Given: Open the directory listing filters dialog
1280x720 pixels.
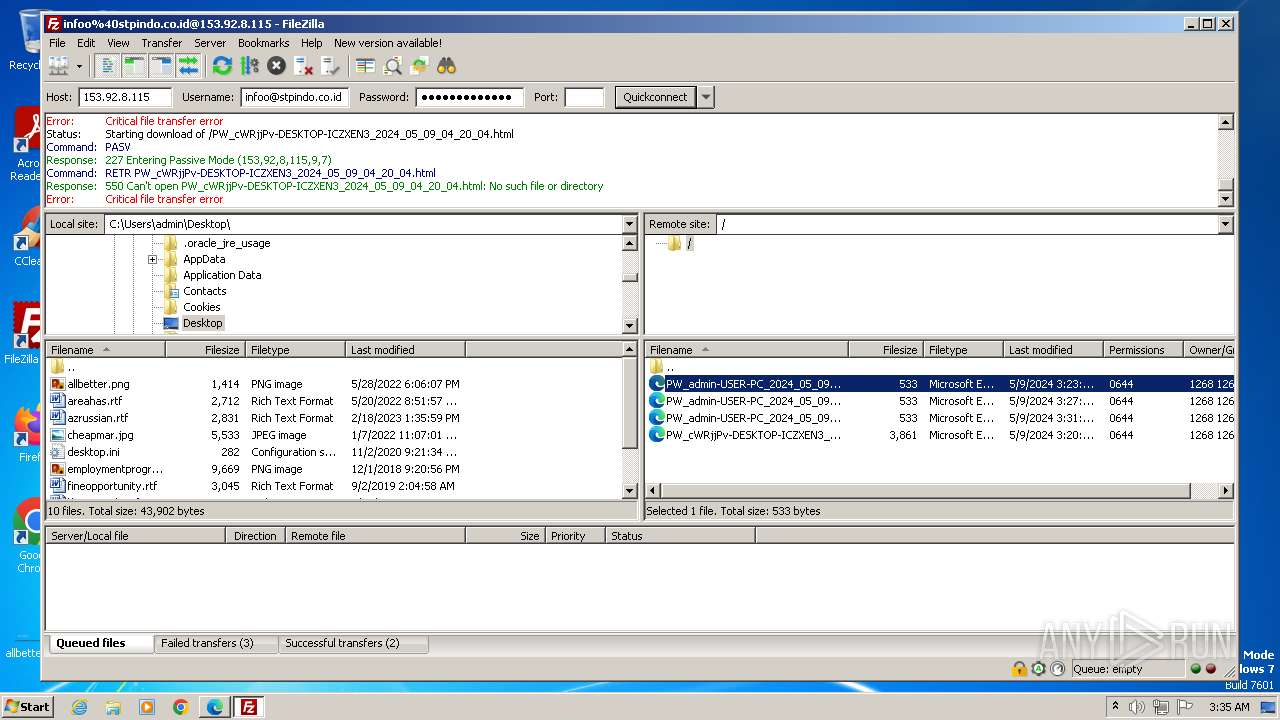Looking at the screenshot, I should point(365,66).
